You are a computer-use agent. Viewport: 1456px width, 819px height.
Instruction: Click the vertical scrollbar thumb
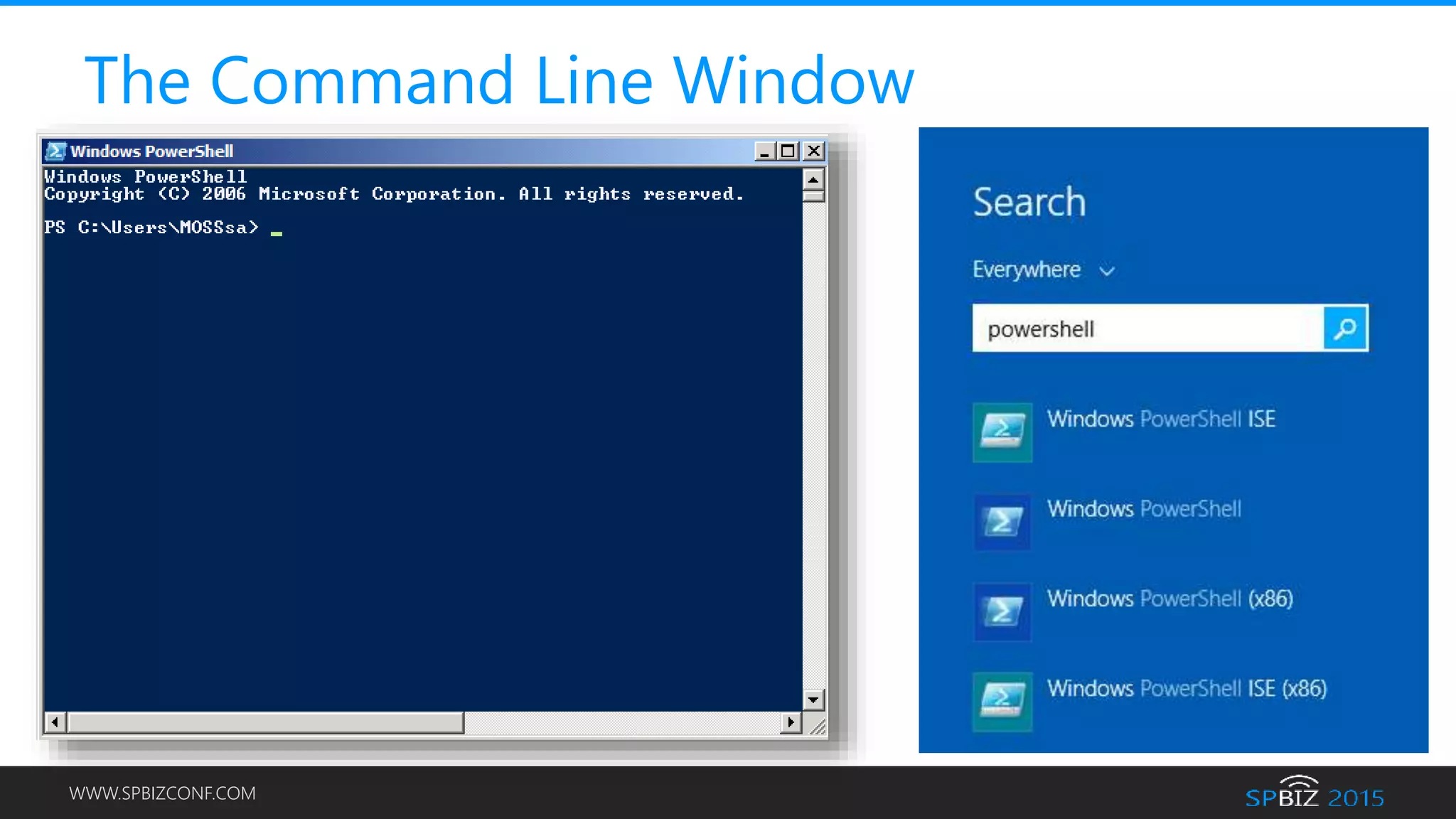tap(813, 196)
